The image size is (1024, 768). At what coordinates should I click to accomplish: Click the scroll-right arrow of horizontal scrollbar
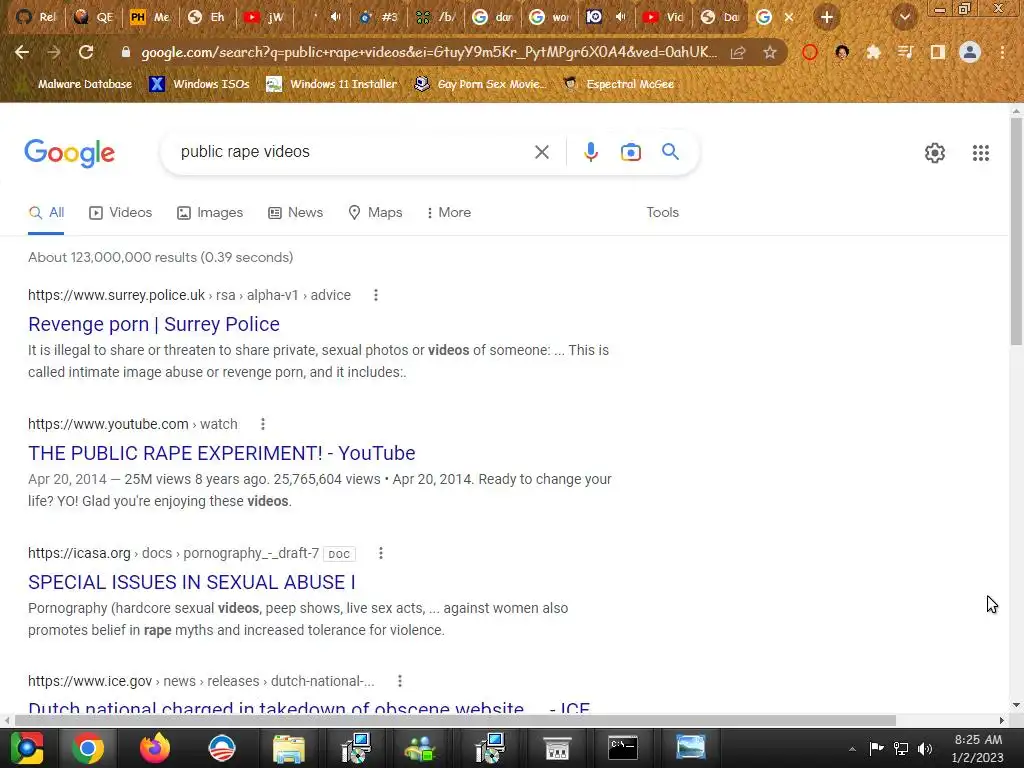click(x=1002, y=720)
